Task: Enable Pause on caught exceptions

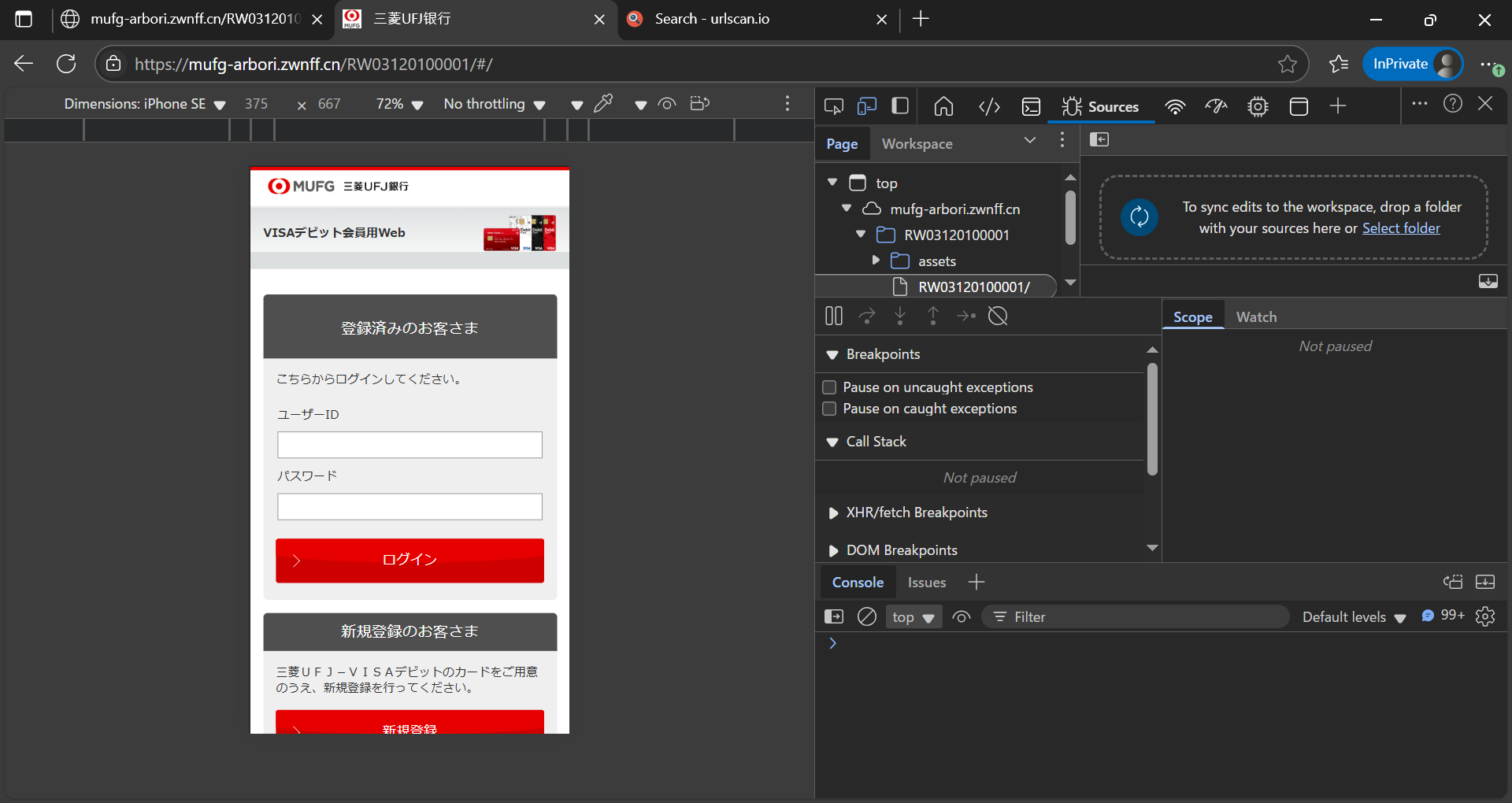Action: pos(829,409)
